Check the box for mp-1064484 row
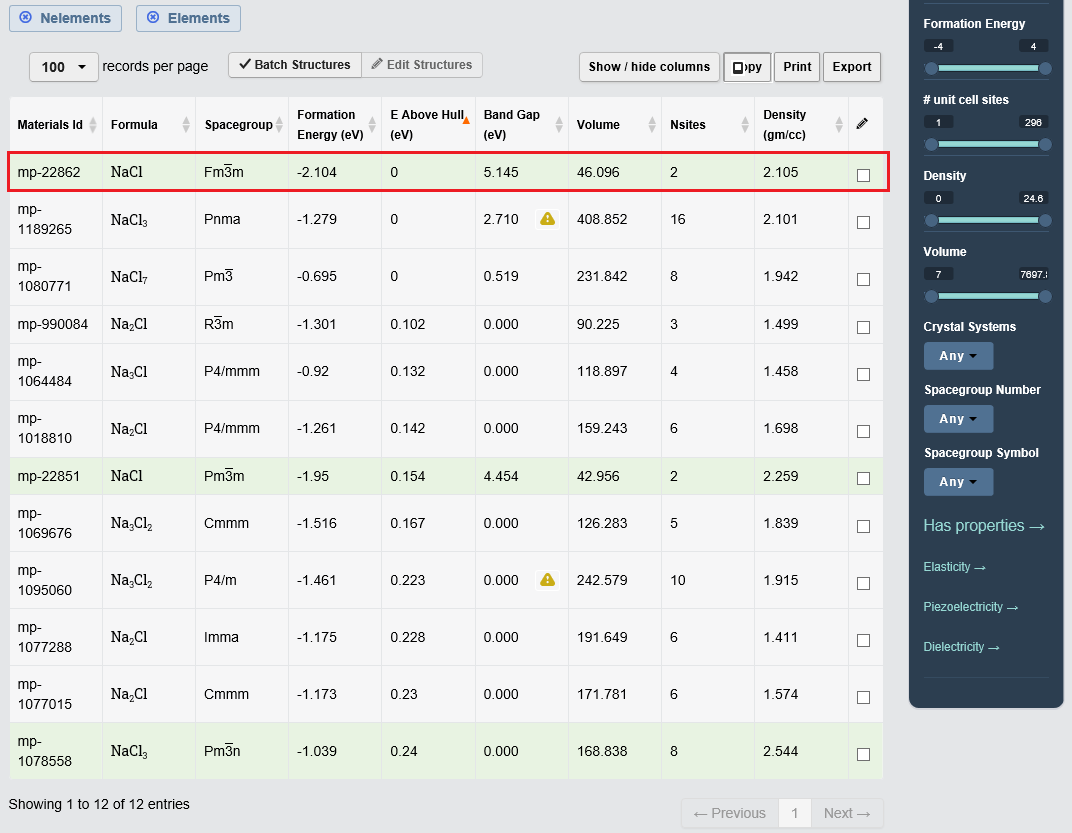The width and height of the screenshot is (1072, 833). (863, 374)
